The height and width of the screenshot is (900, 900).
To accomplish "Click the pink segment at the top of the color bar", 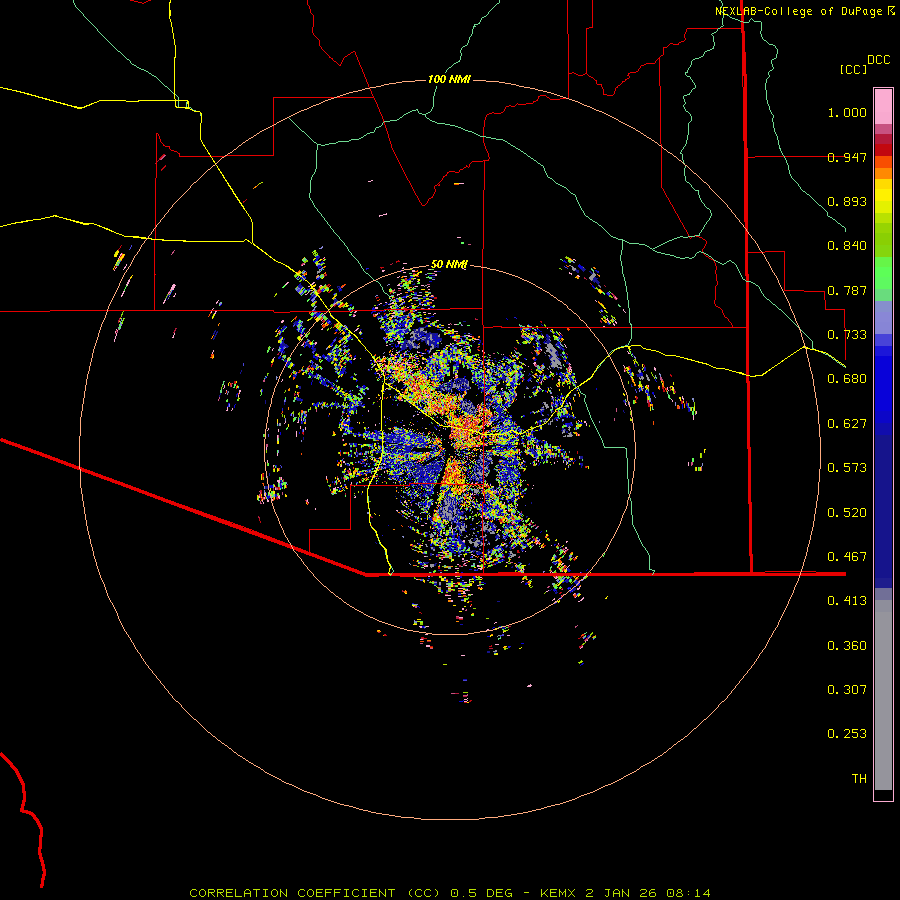I will 883,107.
